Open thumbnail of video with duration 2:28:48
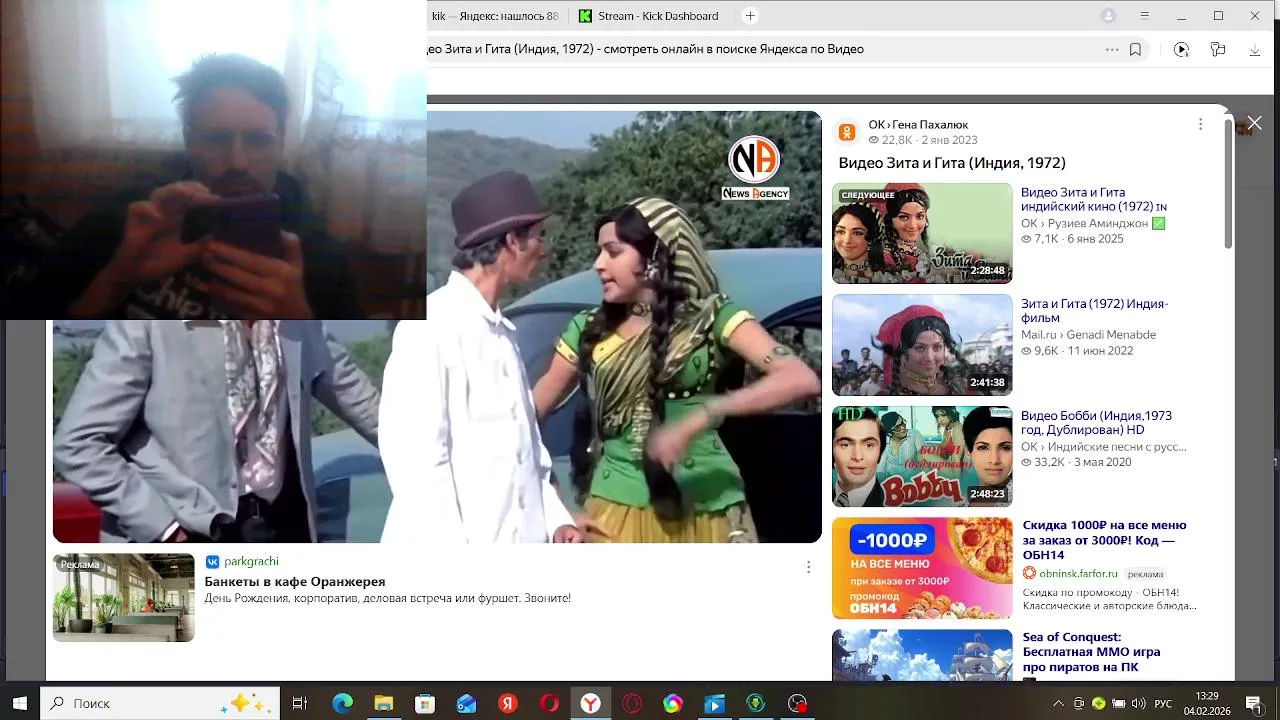 point(922,233)
